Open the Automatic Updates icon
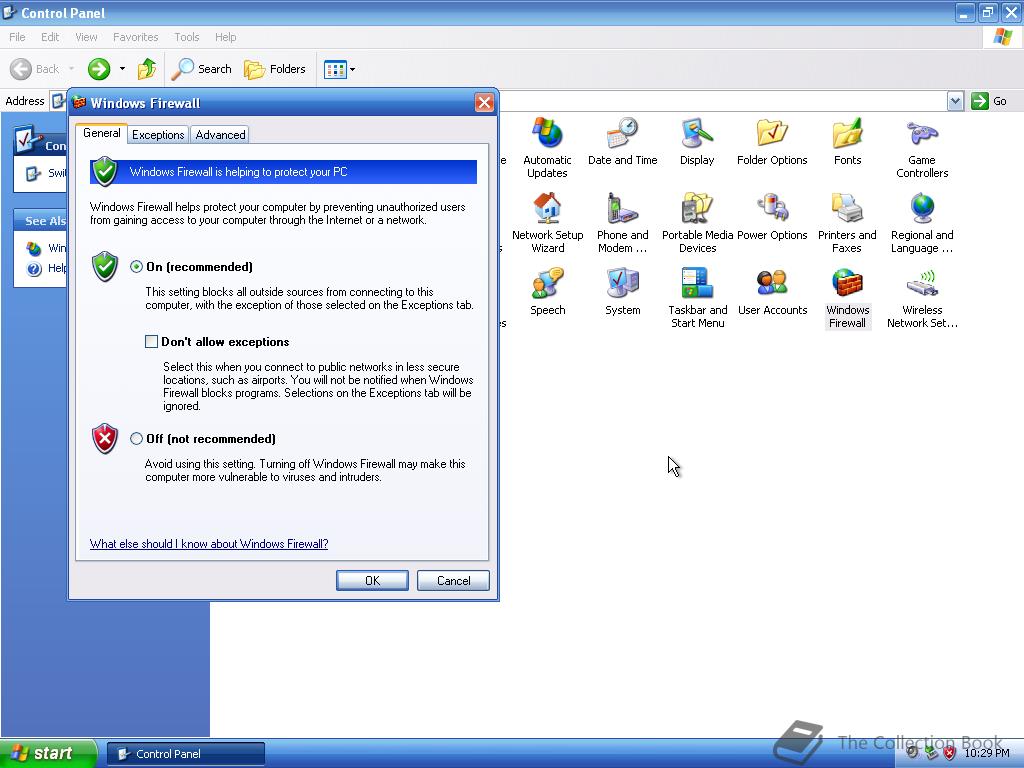The width and height of the screenshot is (1024, 768). [x=547, y=148]
